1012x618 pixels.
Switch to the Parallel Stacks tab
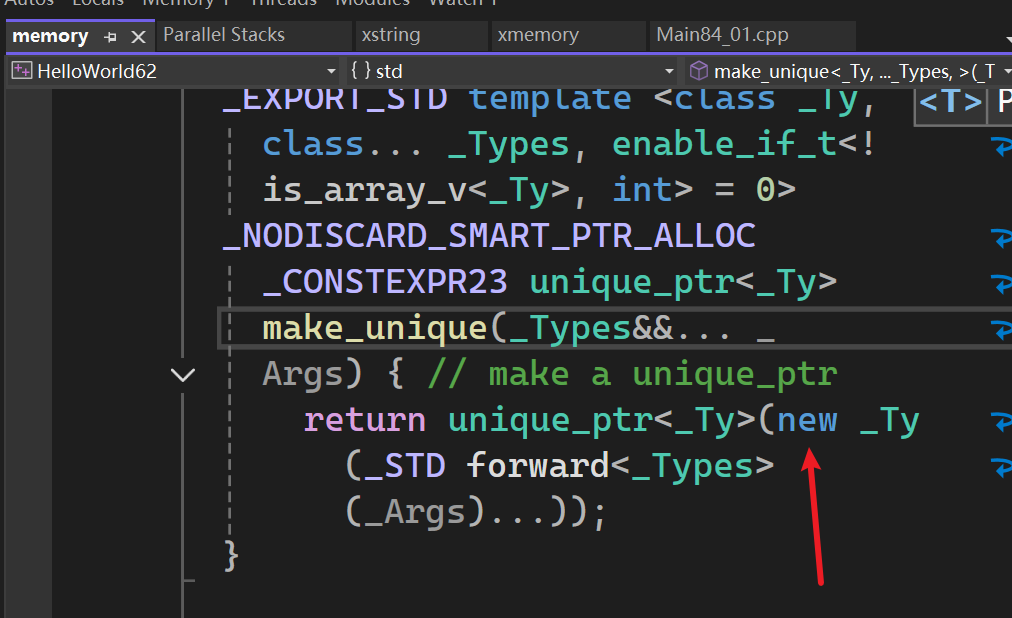tap(224, 35)
